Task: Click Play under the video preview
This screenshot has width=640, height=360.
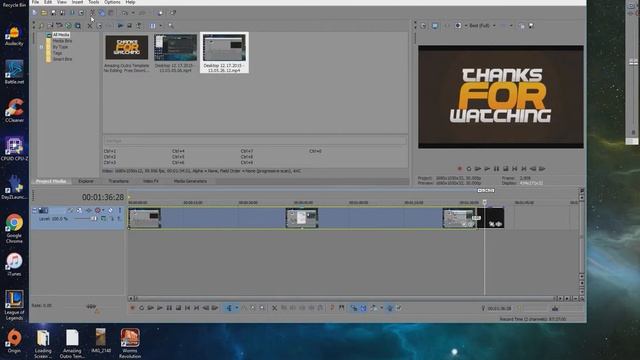Action: pyautogui.click(x=487, y=169)
